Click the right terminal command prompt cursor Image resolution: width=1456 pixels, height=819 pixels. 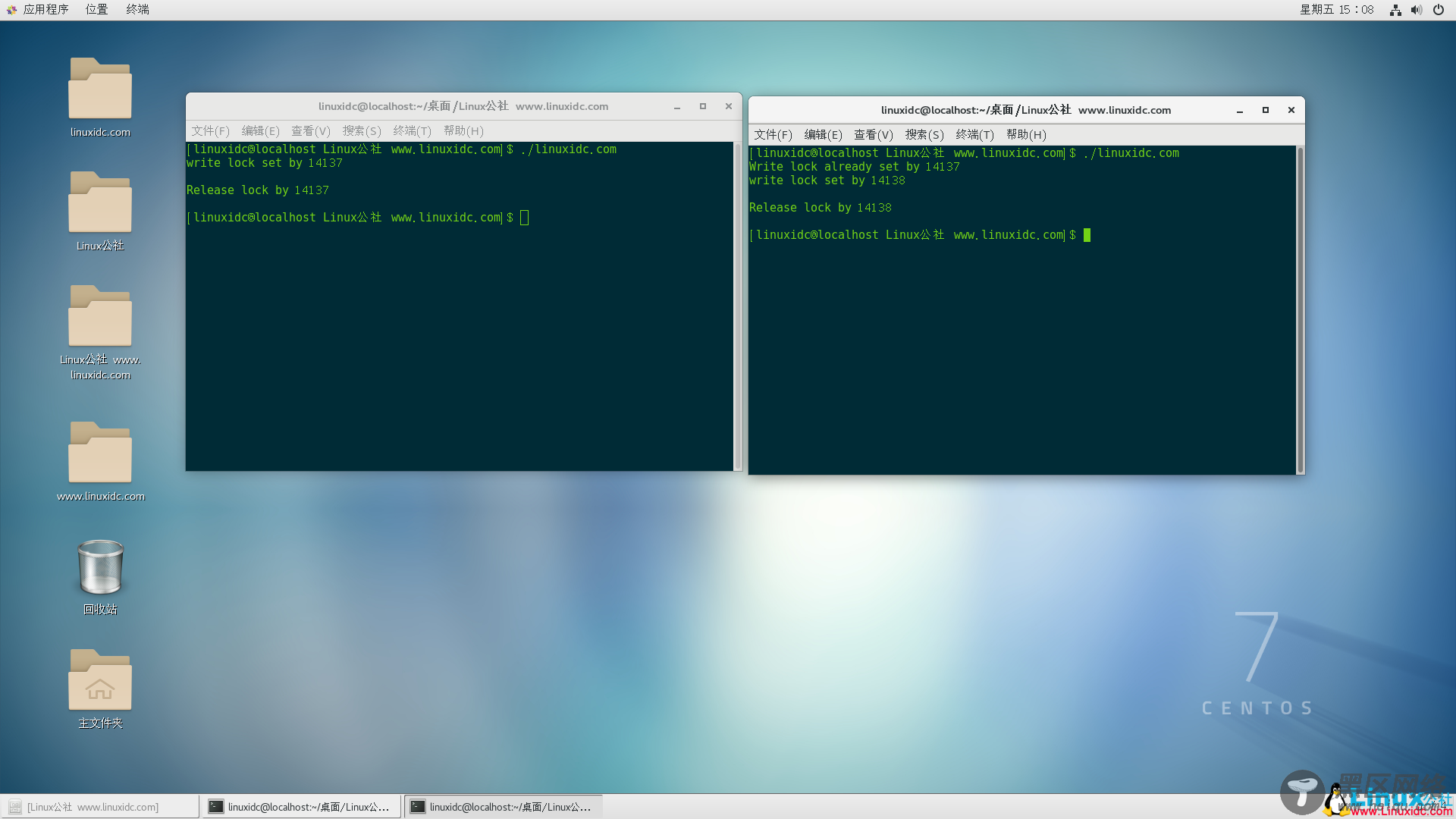click(x=1087, y=235)
